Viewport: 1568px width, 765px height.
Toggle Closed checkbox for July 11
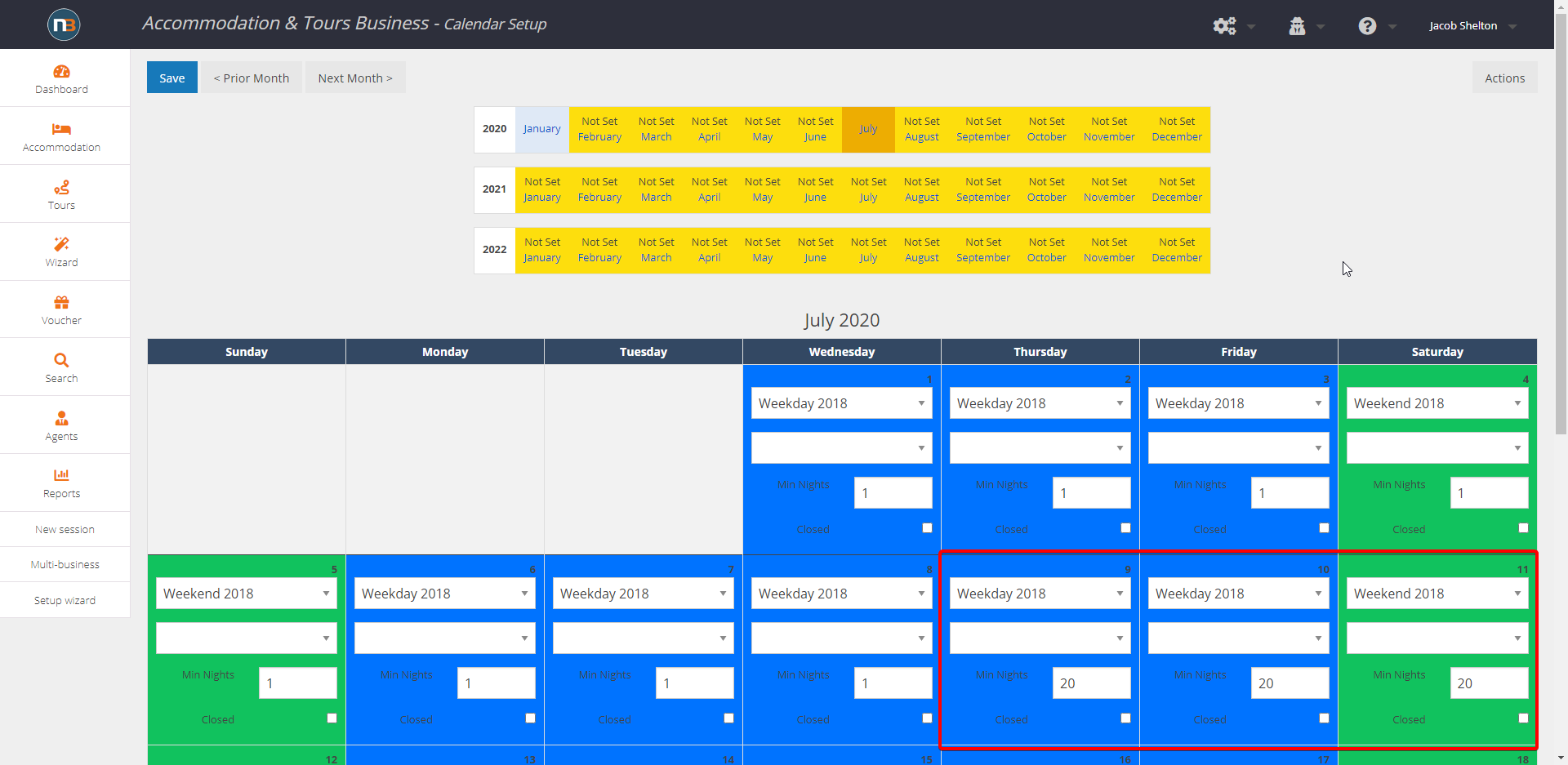1523,718
